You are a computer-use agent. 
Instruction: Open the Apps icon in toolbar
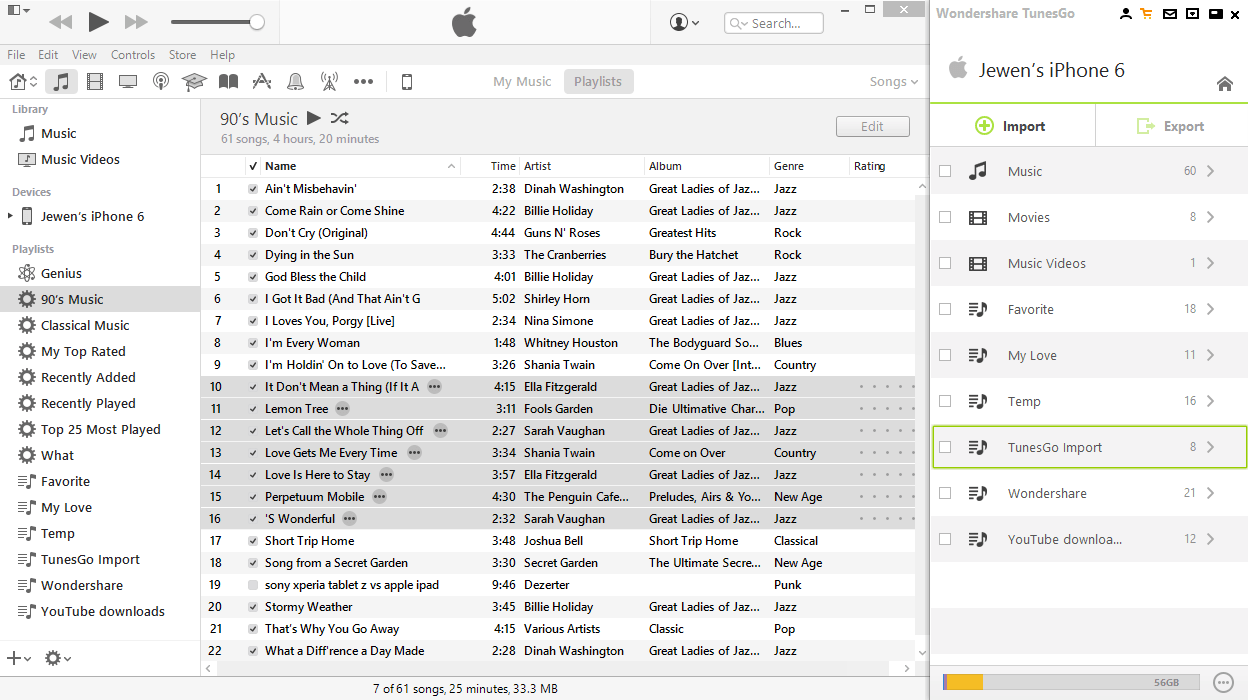click(262, 82)
